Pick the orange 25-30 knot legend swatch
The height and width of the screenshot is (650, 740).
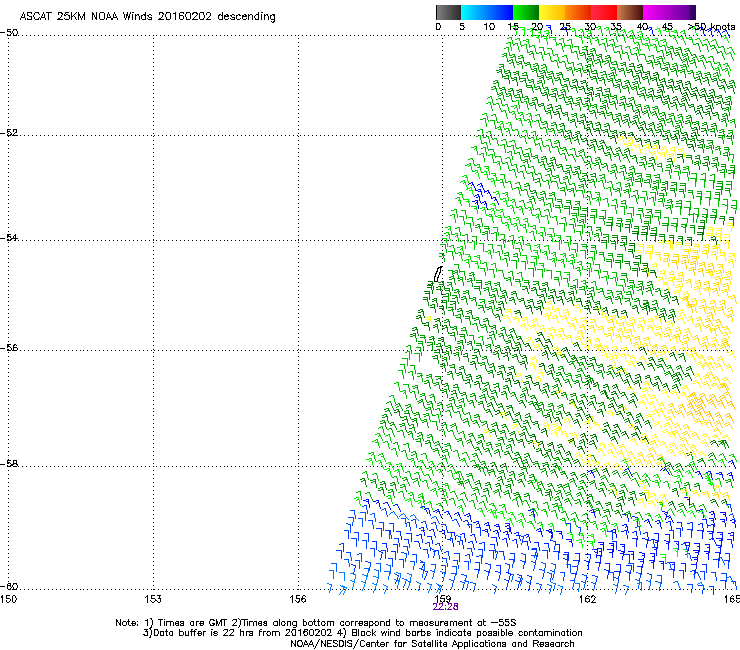pos(578,12)
